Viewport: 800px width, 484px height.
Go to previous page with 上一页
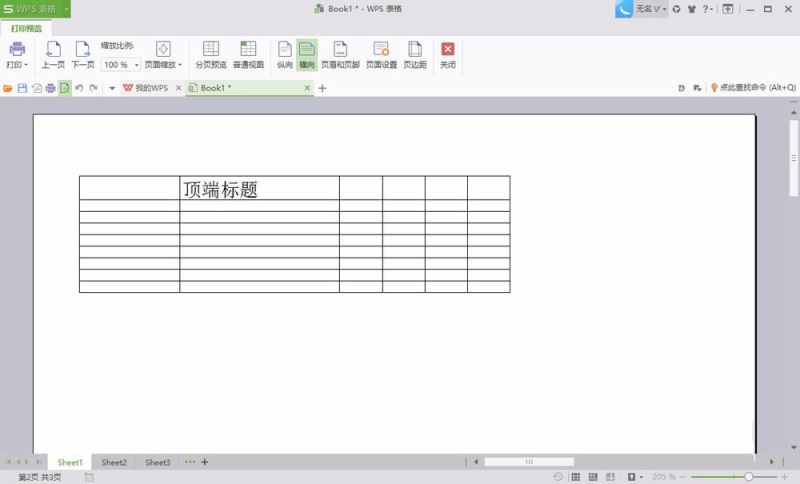pos(53,55)
